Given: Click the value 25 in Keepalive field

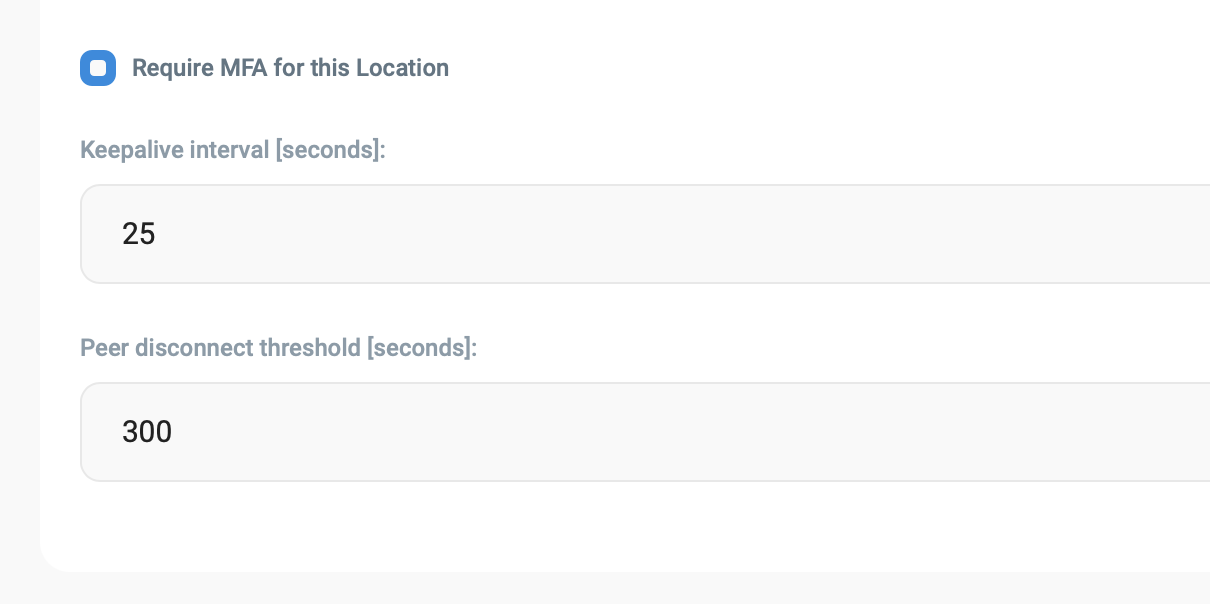Looking at the screenshot, I should point(139,234).
